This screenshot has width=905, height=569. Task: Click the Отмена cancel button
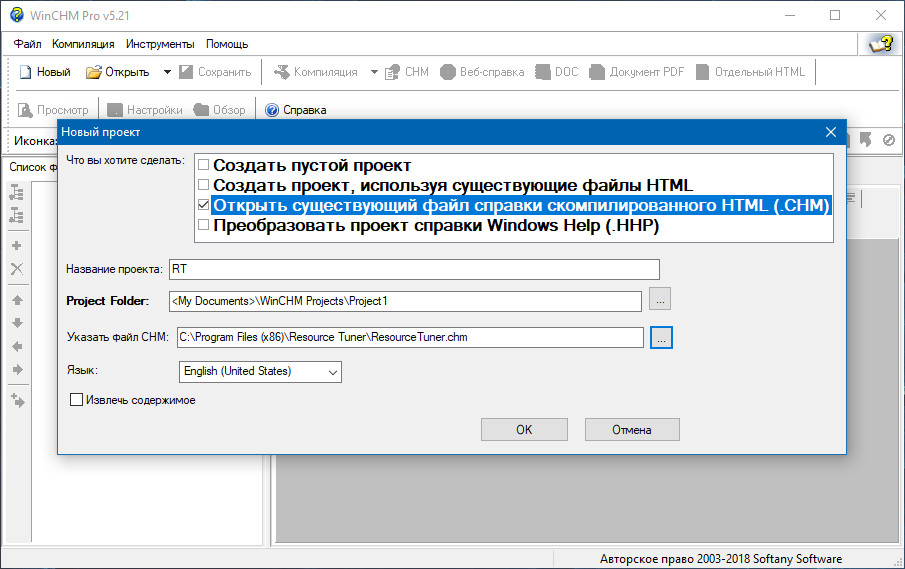[x=632, y=429]
